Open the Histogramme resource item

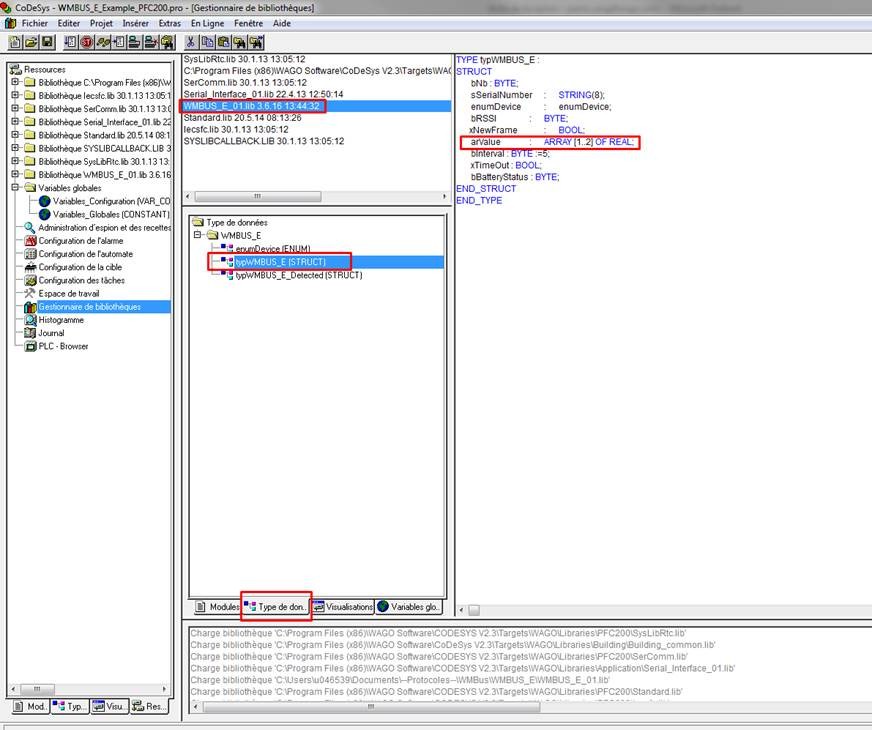pos(61,320)
